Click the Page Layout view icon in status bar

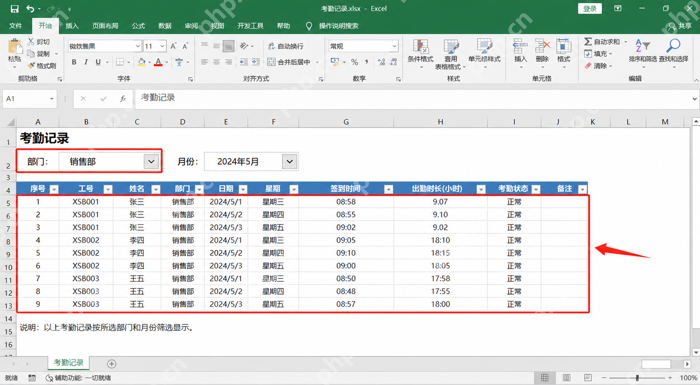[x=567, y=378]
